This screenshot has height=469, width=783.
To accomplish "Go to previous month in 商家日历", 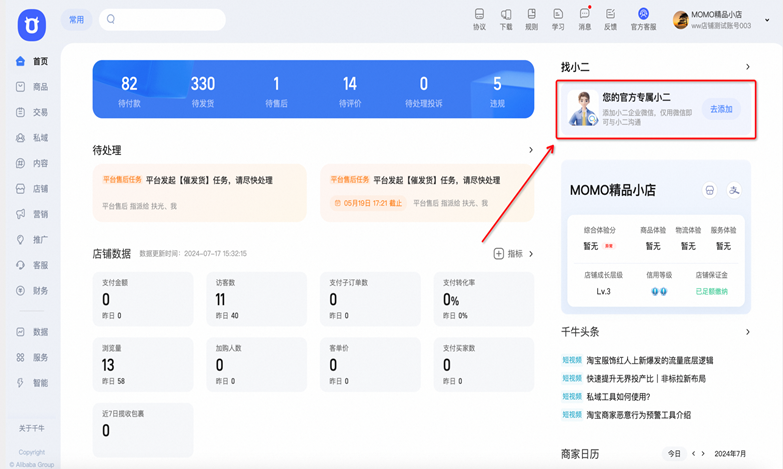I will coord(693,454).
